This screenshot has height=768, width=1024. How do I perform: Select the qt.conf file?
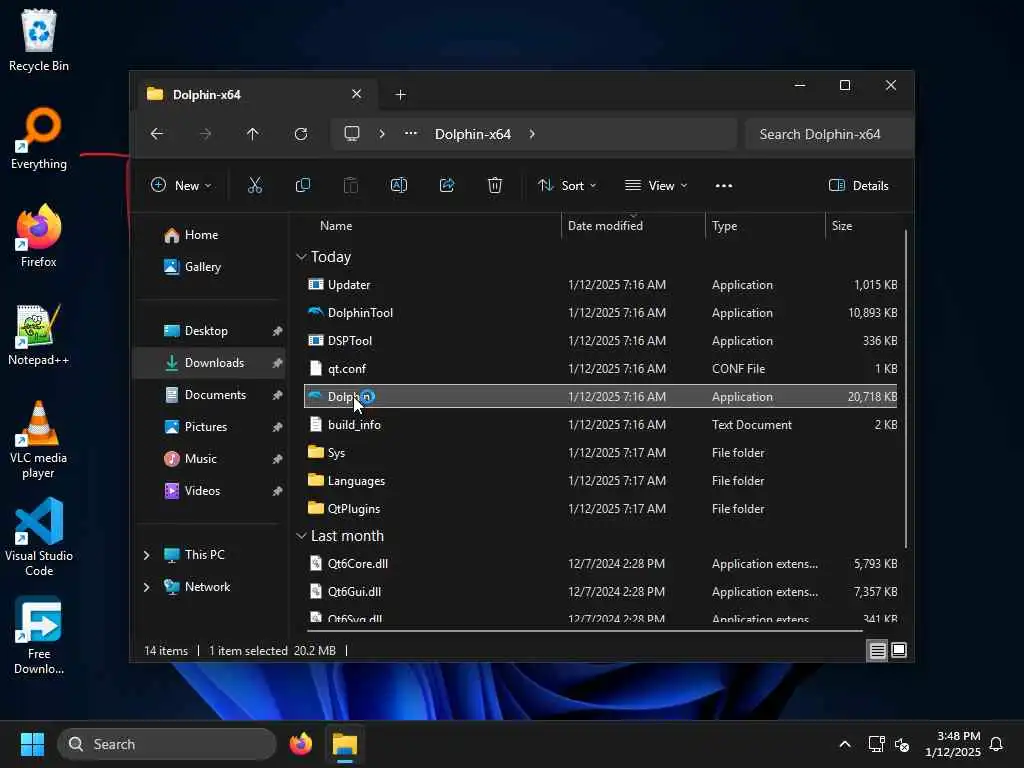pyautogui.click(x=601, y=369)
